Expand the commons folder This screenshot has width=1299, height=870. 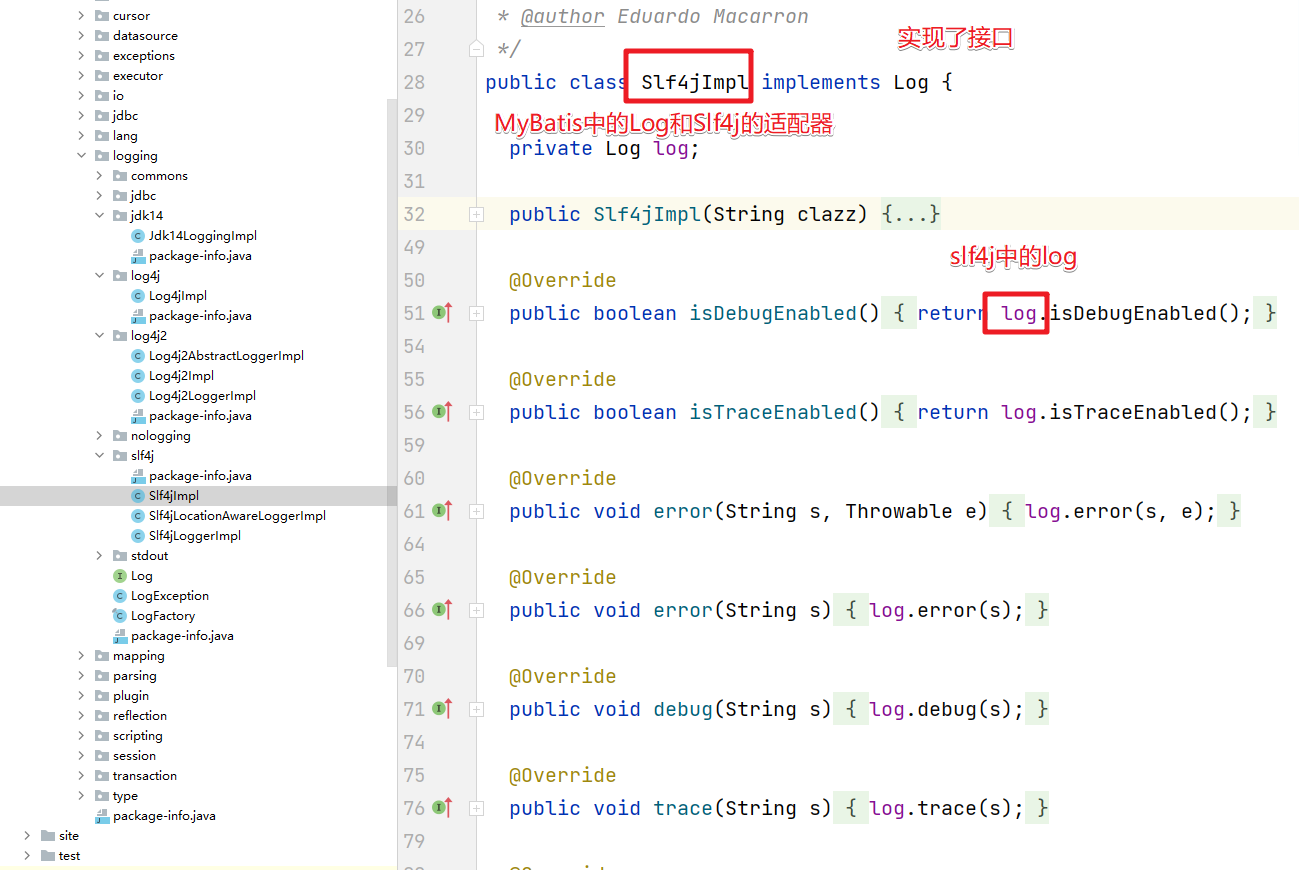pos(100,176)
